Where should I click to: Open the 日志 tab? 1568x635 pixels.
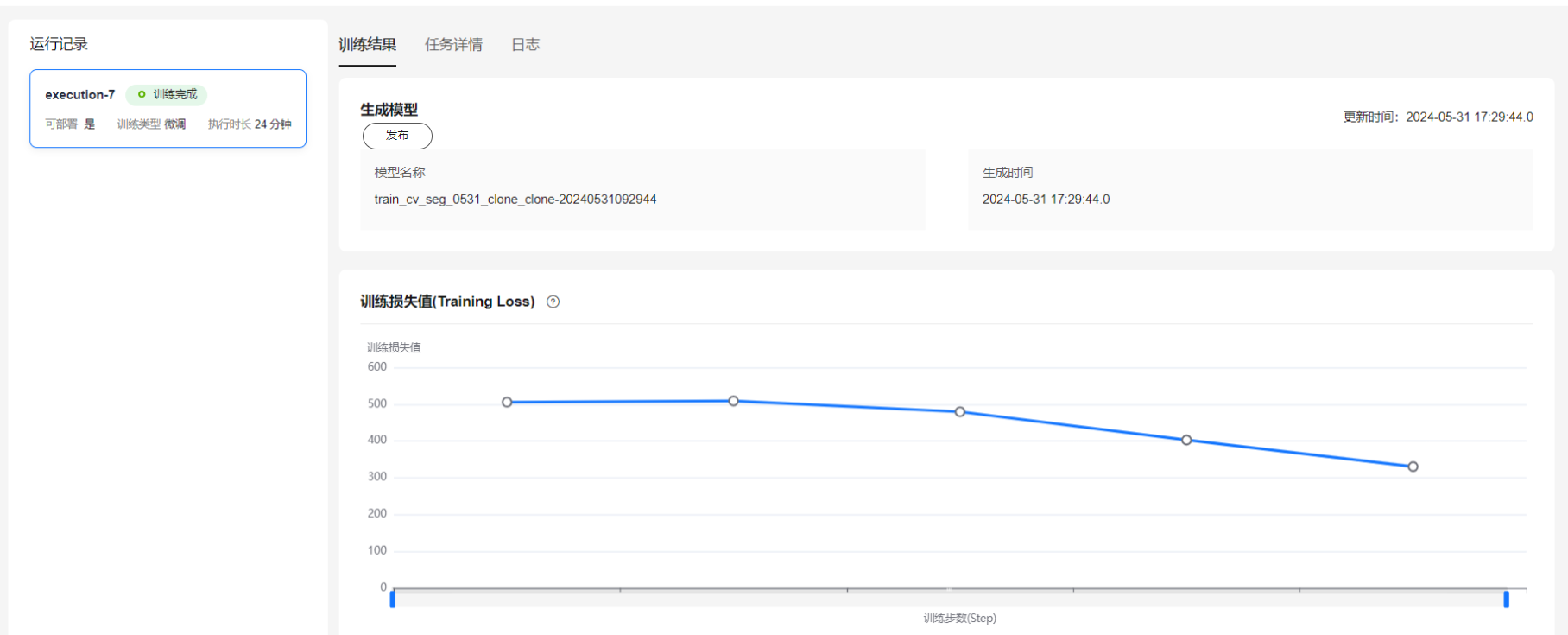[525, 45]
